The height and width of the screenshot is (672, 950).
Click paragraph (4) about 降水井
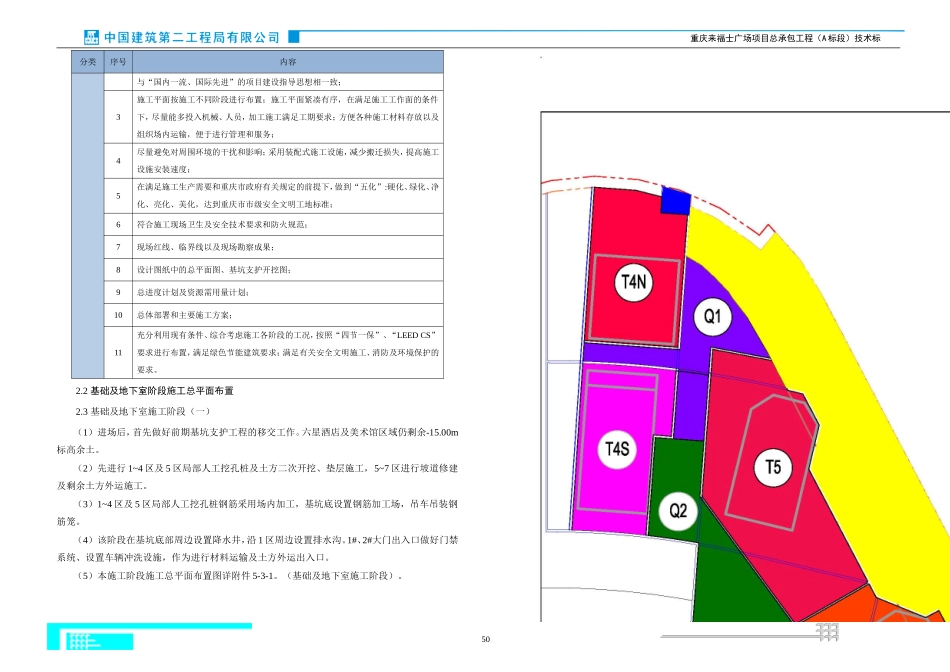[x=257, y=548]
